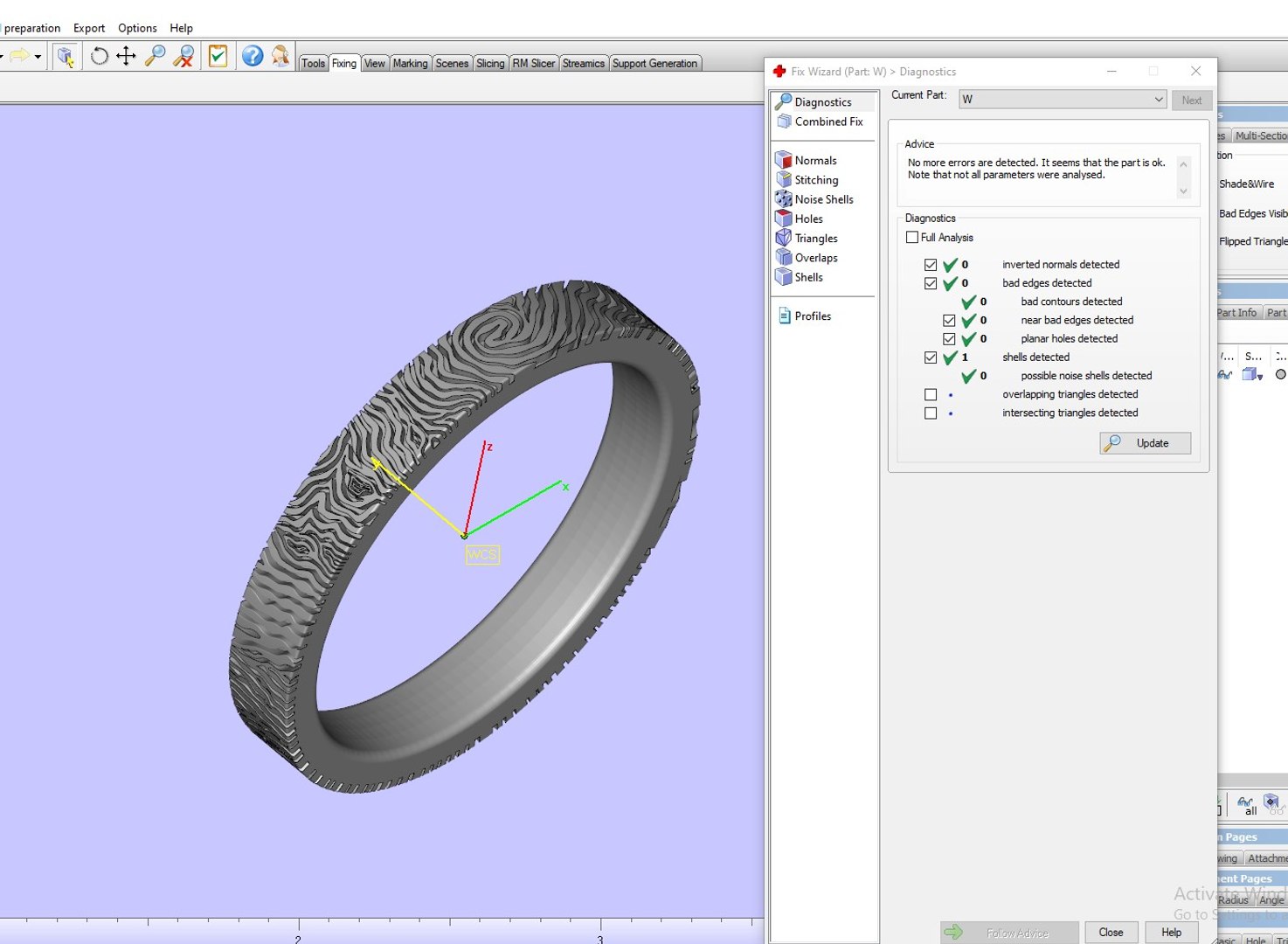Switch to the Fixing tab
The image size is (1288, 944).
point(344,64)
